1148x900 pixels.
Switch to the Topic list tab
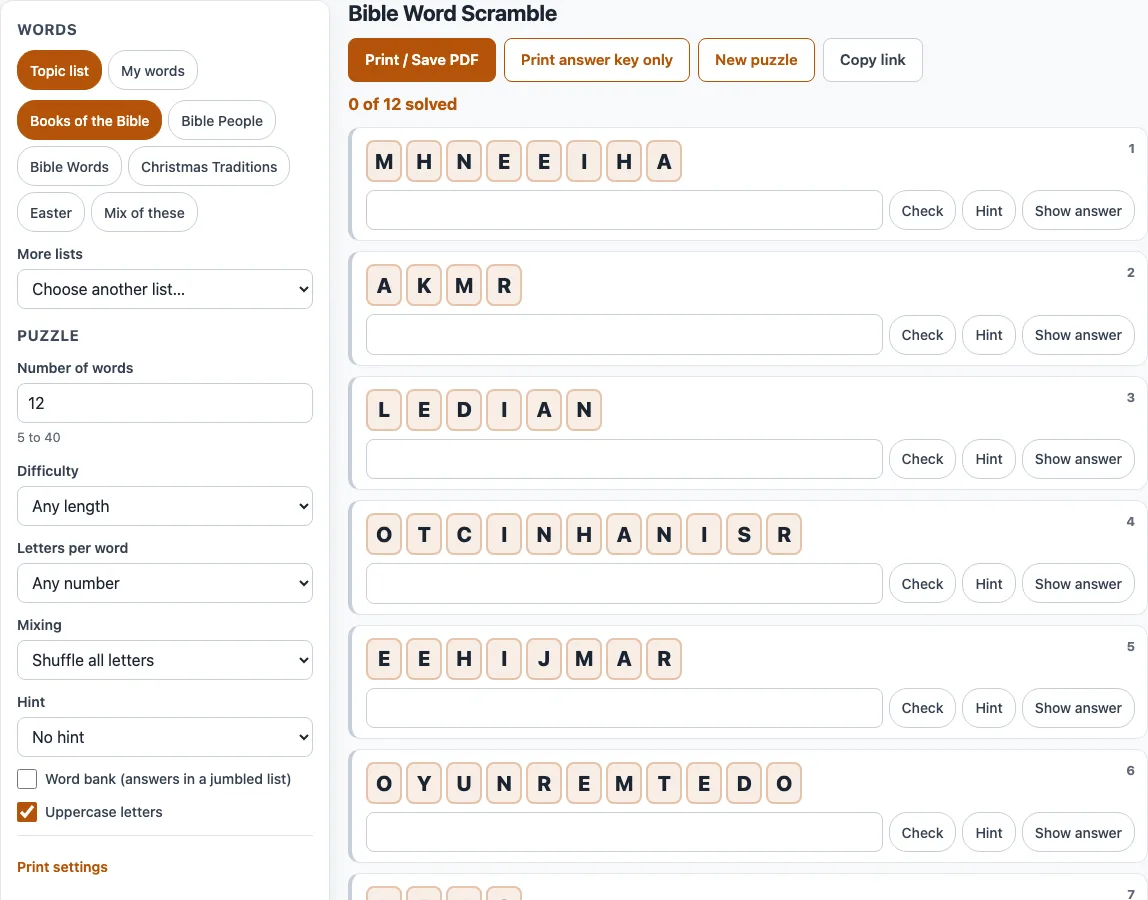point(59,70)
